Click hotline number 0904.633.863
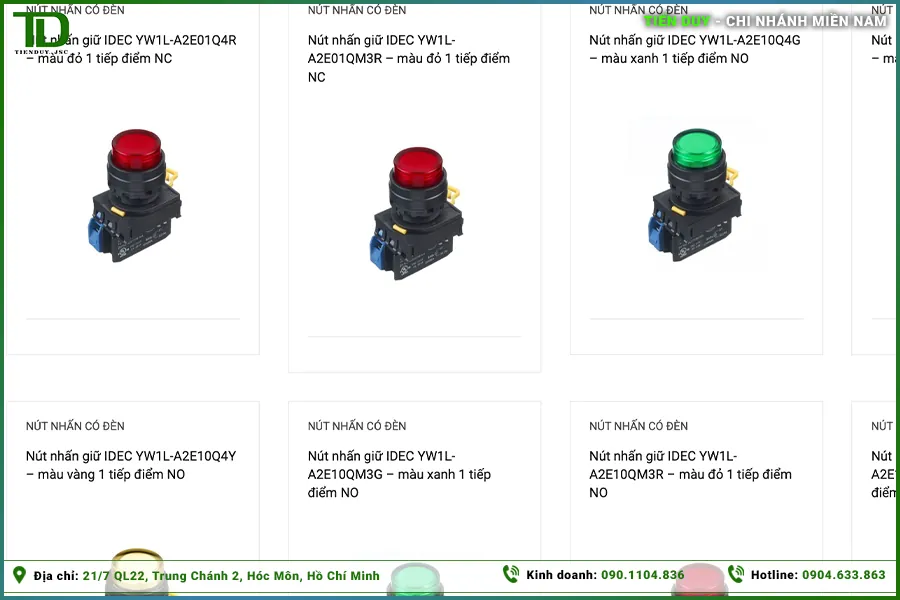900x600 pixels. point(844,575)
